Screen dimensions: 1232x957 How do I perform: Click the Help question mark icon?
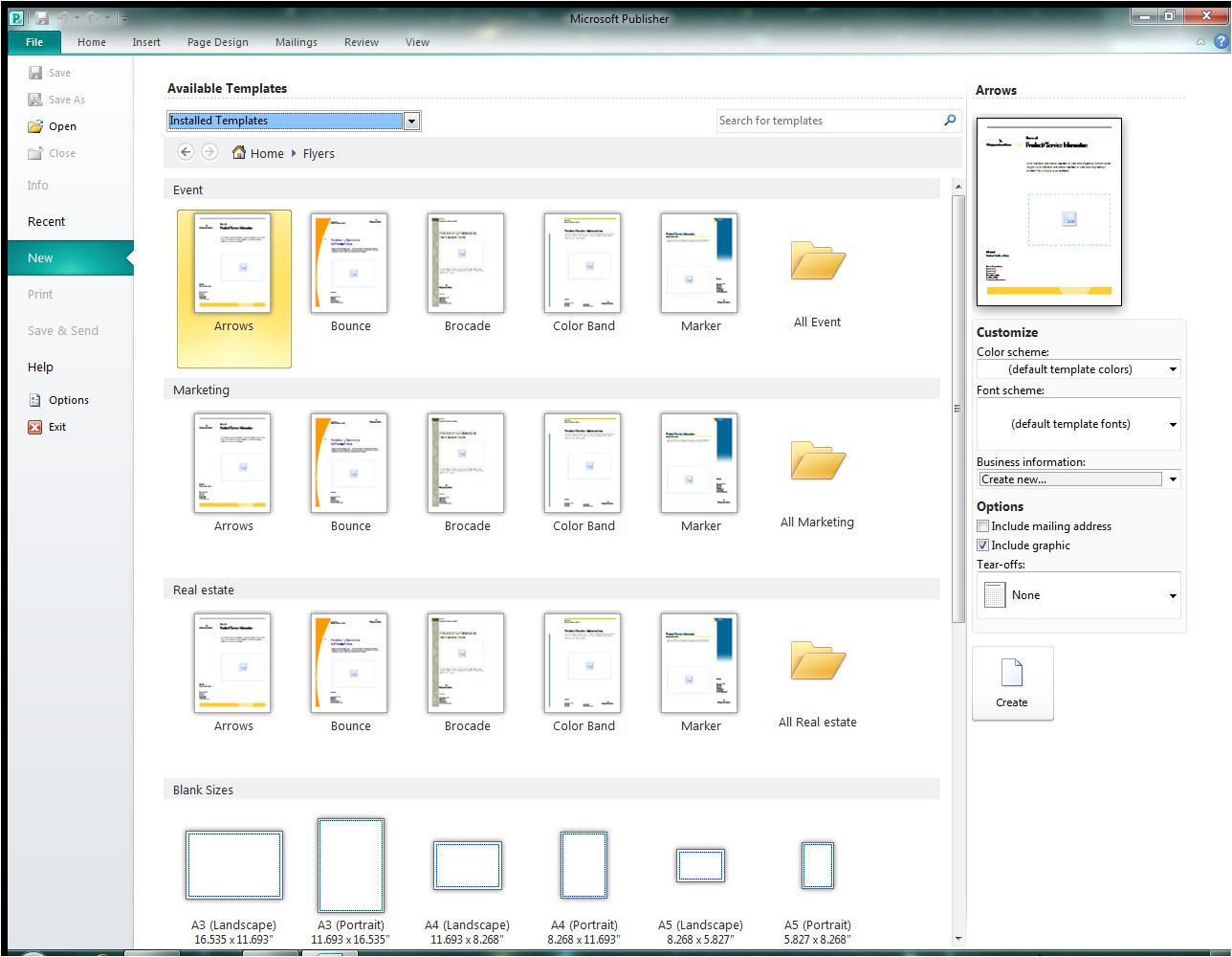(x=1221, y=42)
